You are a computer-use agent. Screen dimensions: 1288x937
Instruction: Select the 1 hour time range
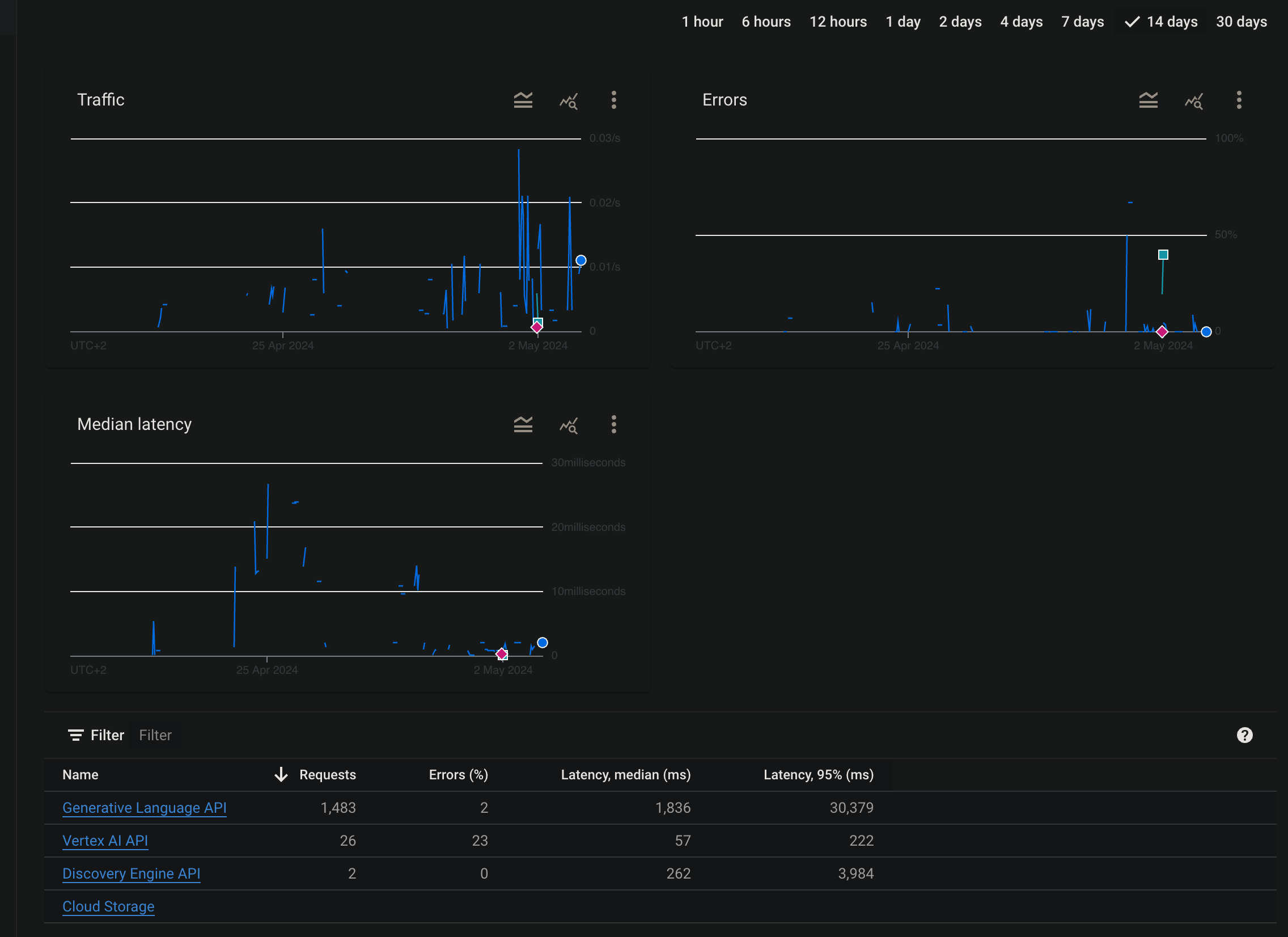click(x=702, y=22)
